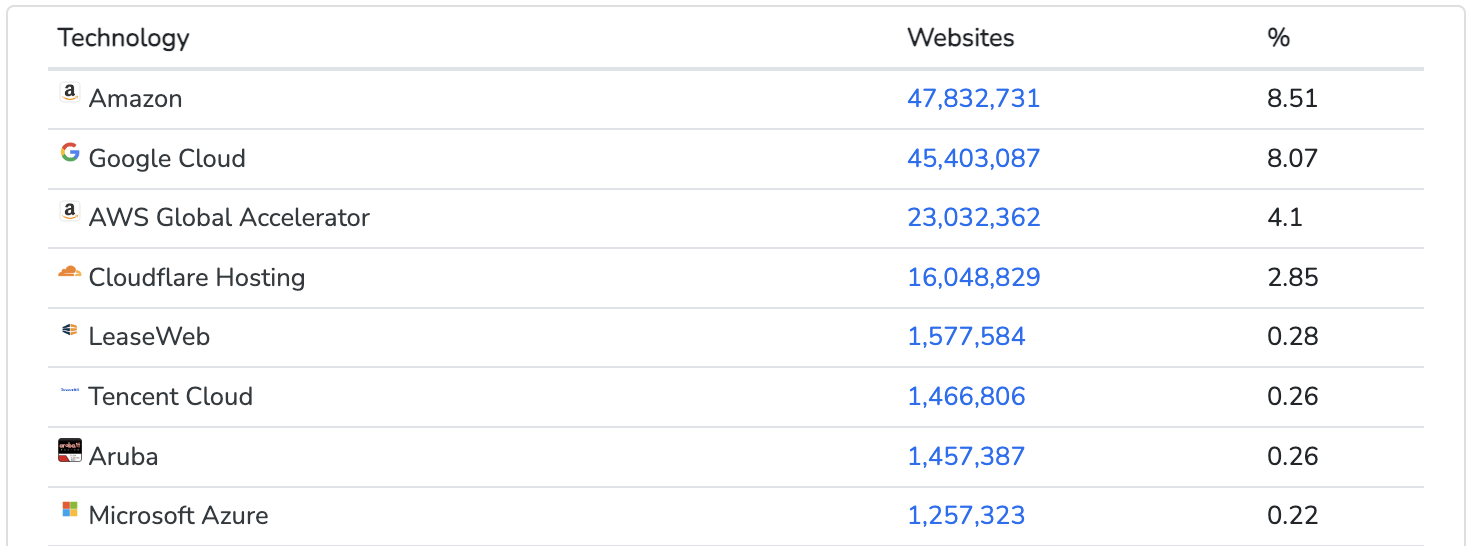Open the 23,032,362 websites link
Screen dimensions: 1470x546
[x=973, y=217]
